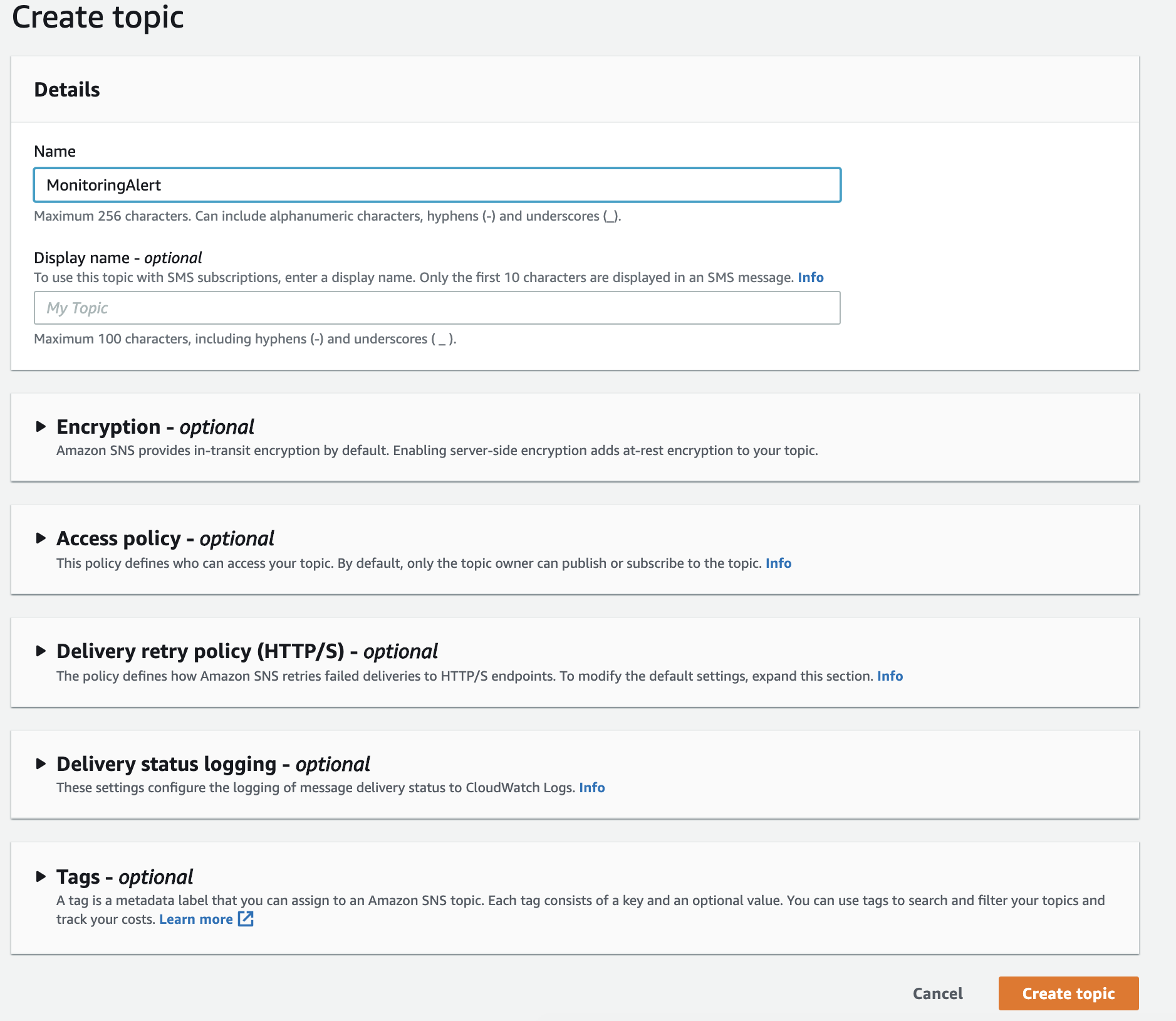This screenshot has width=1176, height=1021.
Task: Expand the Delivery status logging arrow
Action: pos(41,764)
